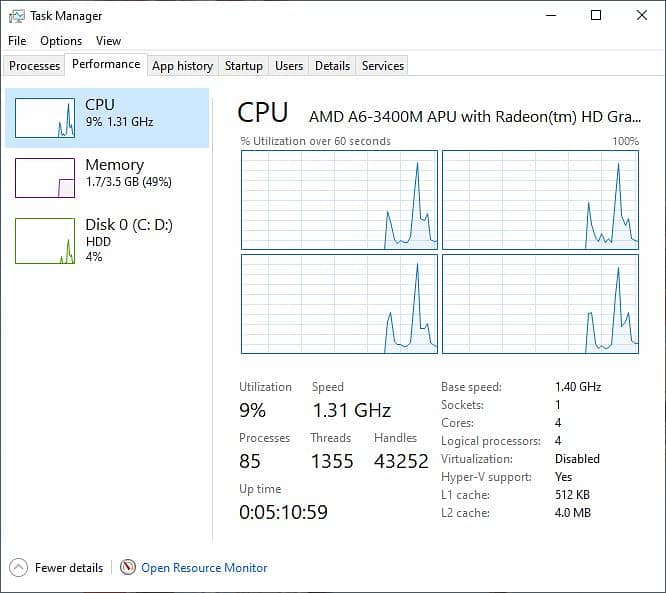The width and height of the screenshot is (666, 593).
Task: Click the Disk 0 (C: D:) label
Action: click(x=129, y=224)
